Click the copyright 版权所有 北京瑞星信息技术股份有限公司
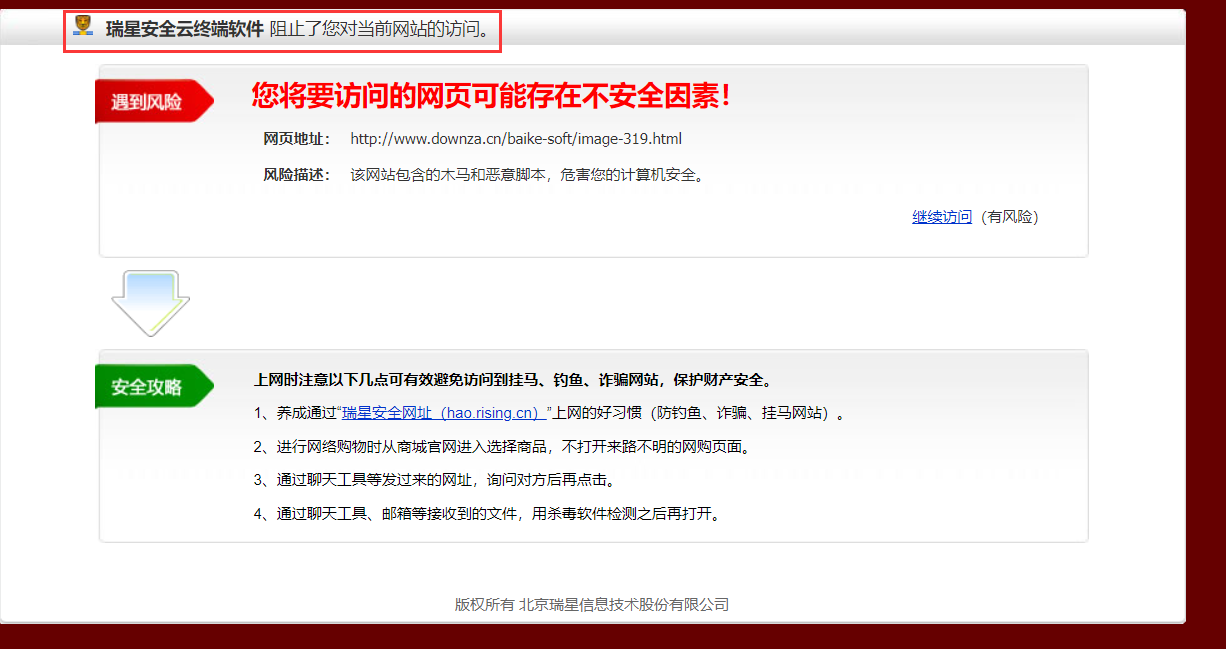 (x=592, y=604)
